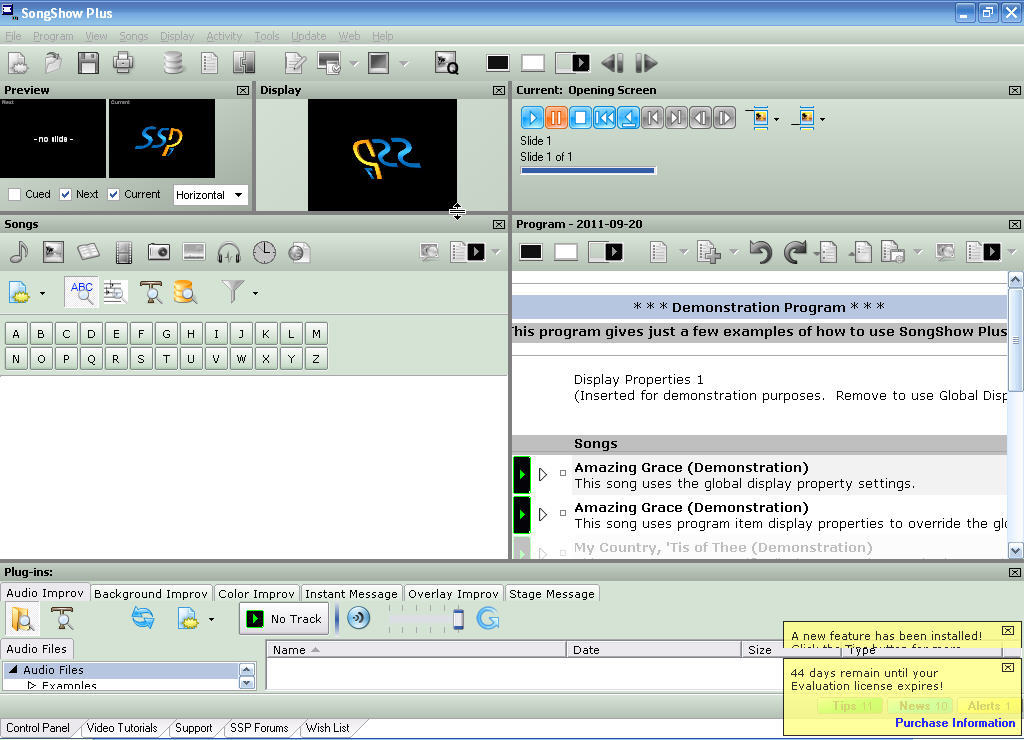The image size is (1024, 740).
Task: Click the speaker sound icon in Audio Improv
Action: (x=359, y=618)
